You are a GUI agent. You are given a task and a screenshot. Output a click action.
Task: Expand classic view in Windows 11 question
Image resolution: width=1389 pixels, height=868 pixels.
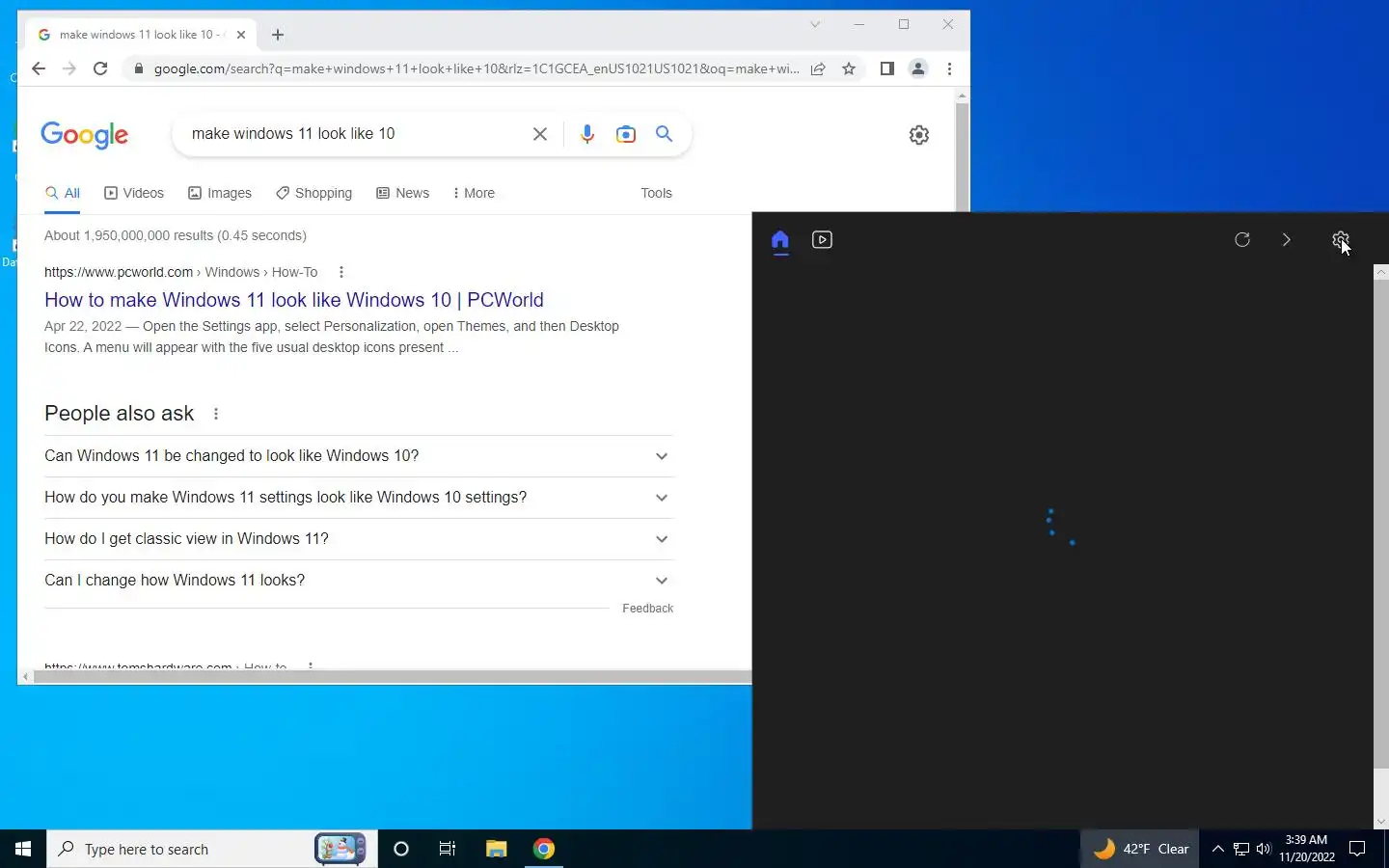click(359, 539)
